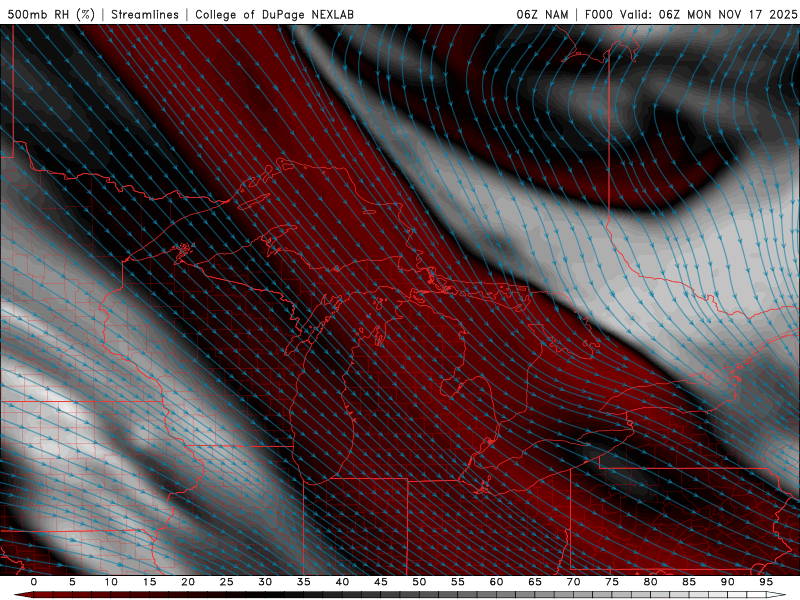Select the "35" colorbar tick label
The height and width of the screenshot is (600, 800).
pos(304,582)
